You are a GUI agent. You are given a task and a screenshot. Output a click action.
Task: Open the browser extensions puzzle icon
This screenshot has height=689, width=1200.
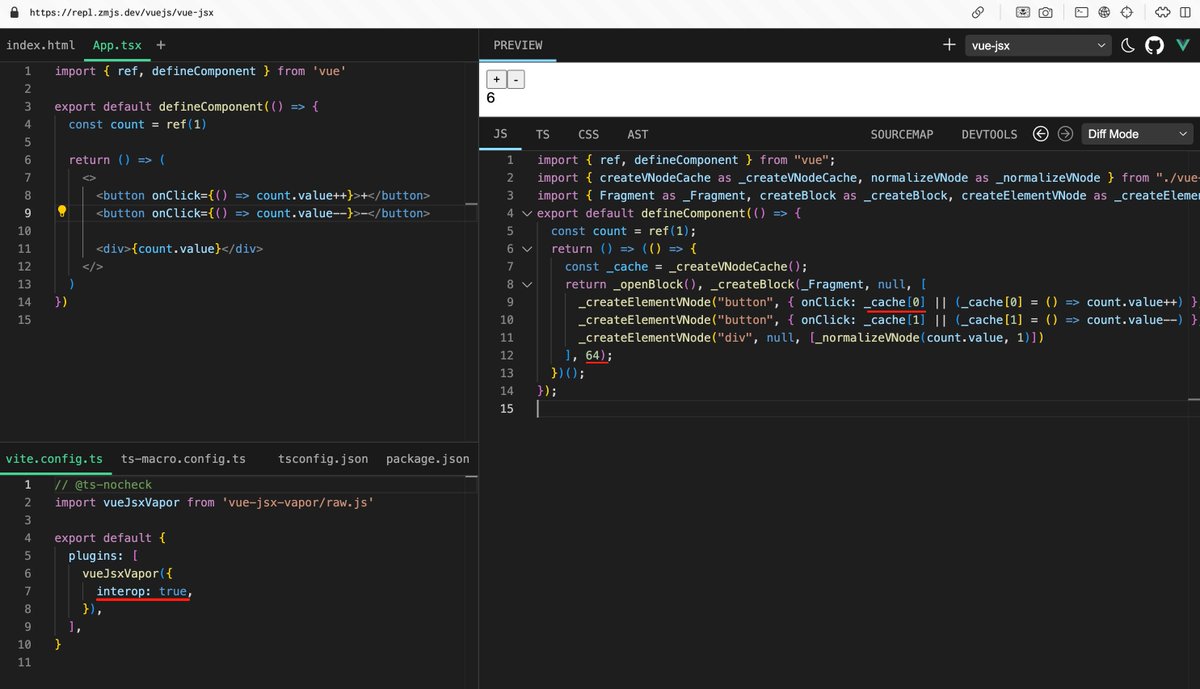pyautogui.click(x=1162, y=13)
